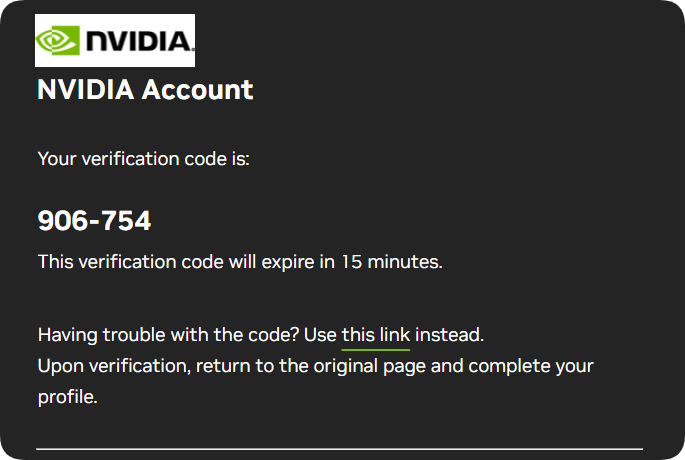The image size is (685, 460).
Task: Click the code expiry notice sentence
Action: click(x=239, y=262)
